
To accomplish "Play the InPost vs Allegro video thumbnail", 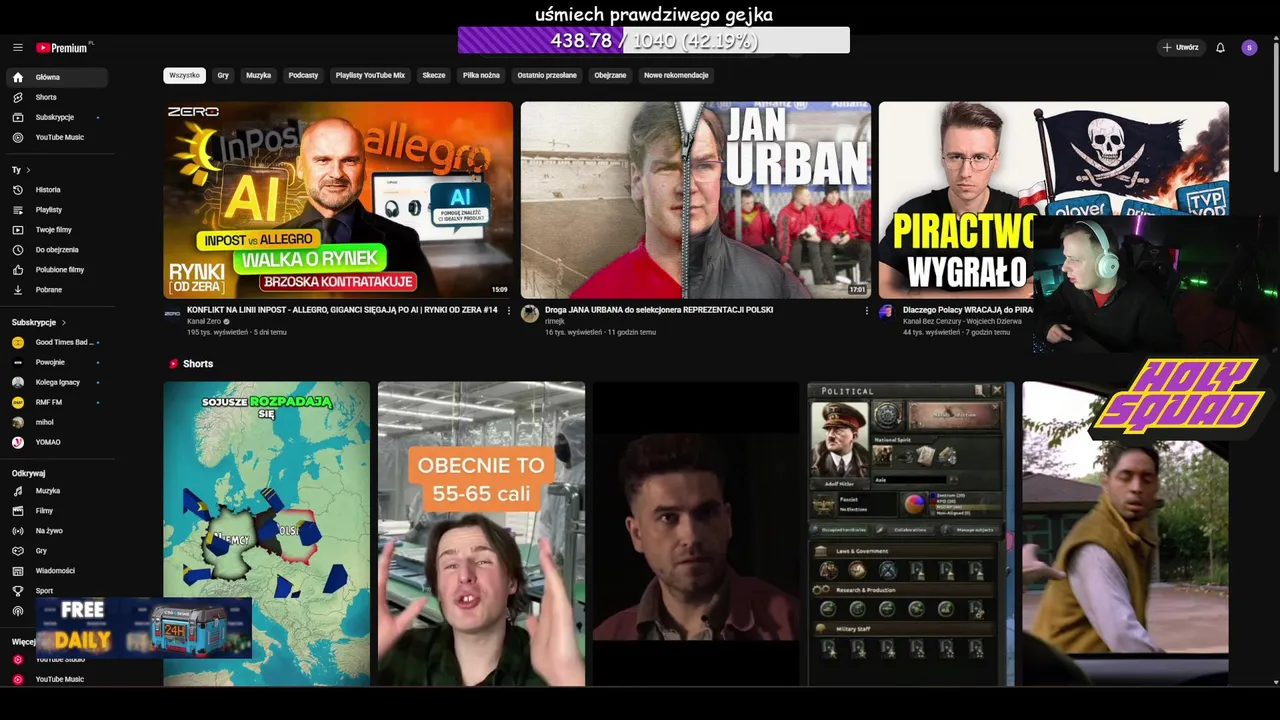I will click(x=338, y=200).
